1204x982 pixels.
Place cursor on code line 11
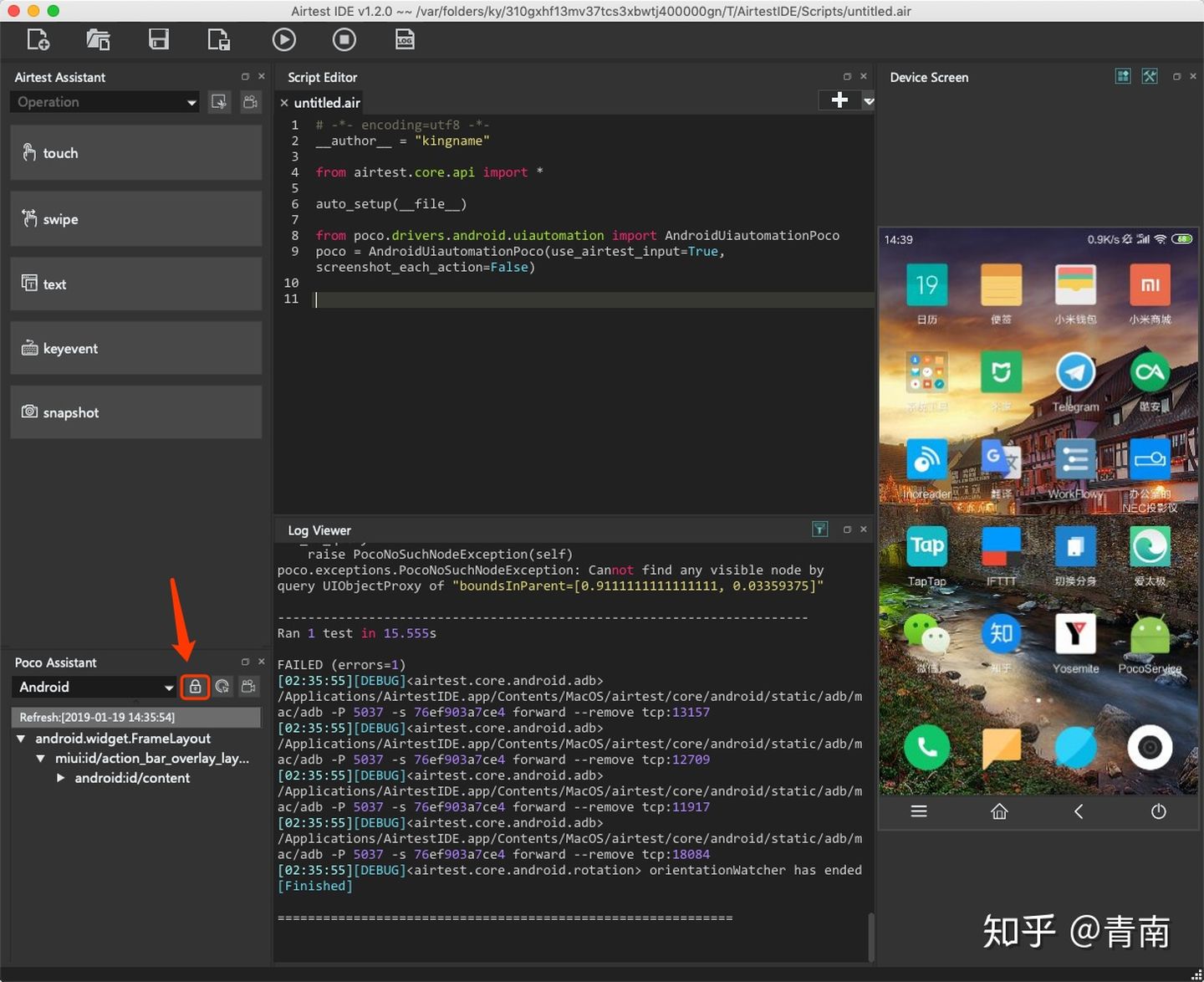[x=594, y=299]
